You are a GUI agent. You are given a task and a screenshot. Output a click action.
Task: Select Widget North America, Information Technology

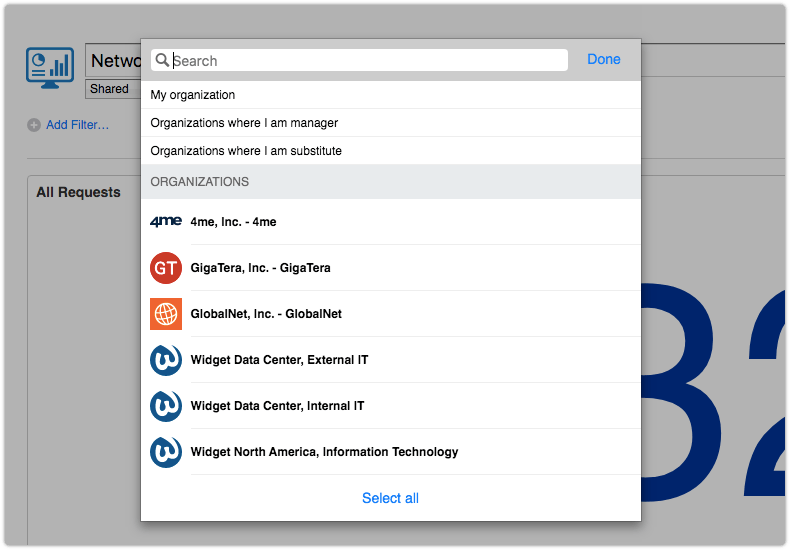(x=390, y=452)
